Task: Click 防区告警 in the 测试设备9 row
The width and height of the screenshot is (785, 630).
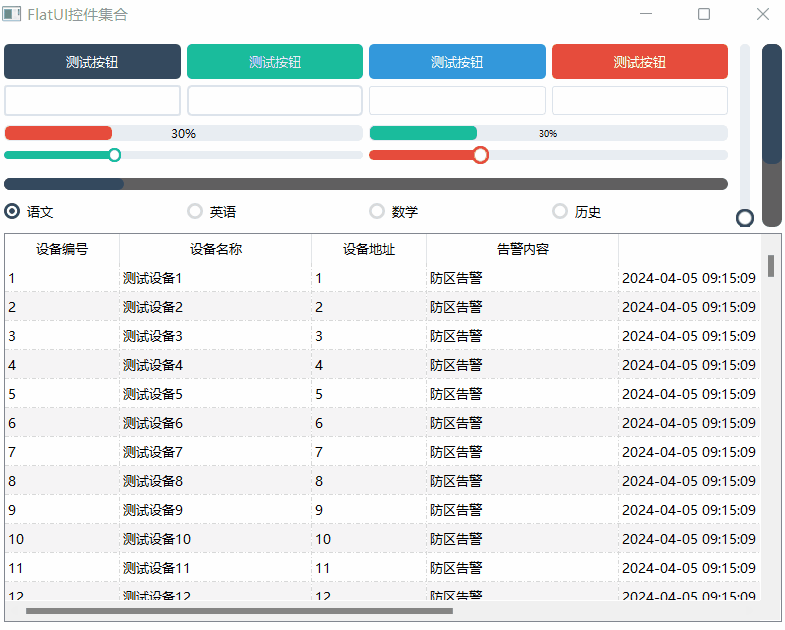Action: click(456, 510)
